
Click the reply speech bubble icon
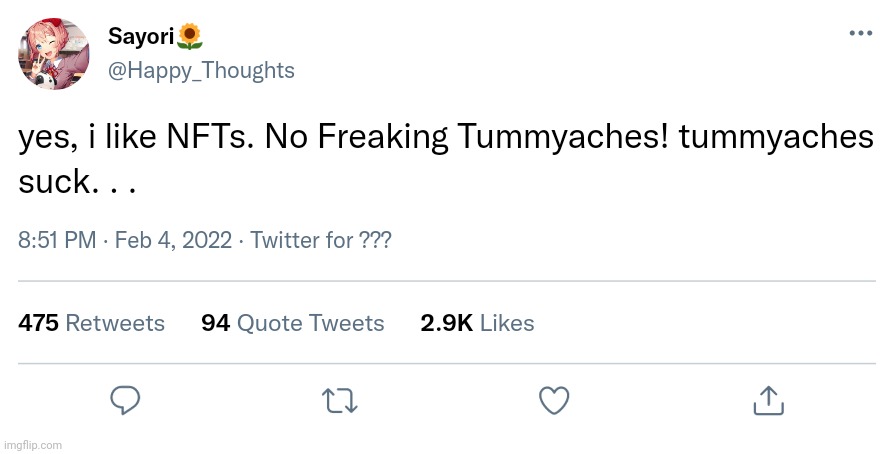124,401
